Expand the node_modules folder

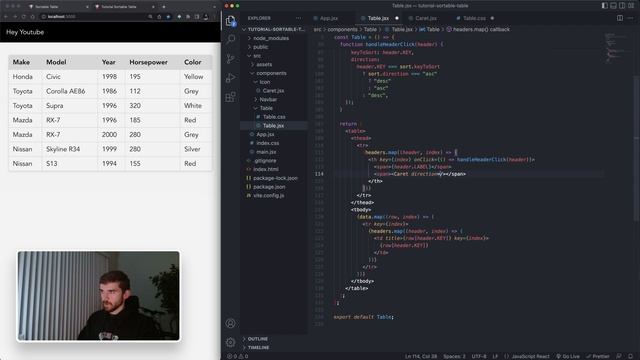[271, 38]
